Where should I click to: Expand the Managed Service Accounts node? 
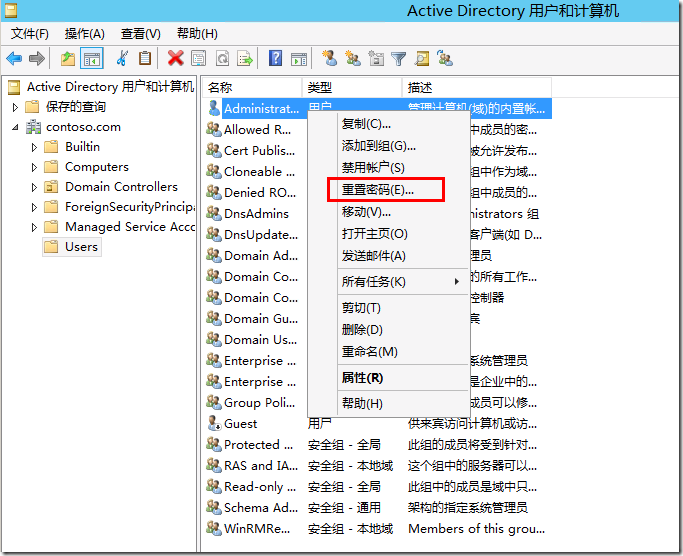[34, 227]
